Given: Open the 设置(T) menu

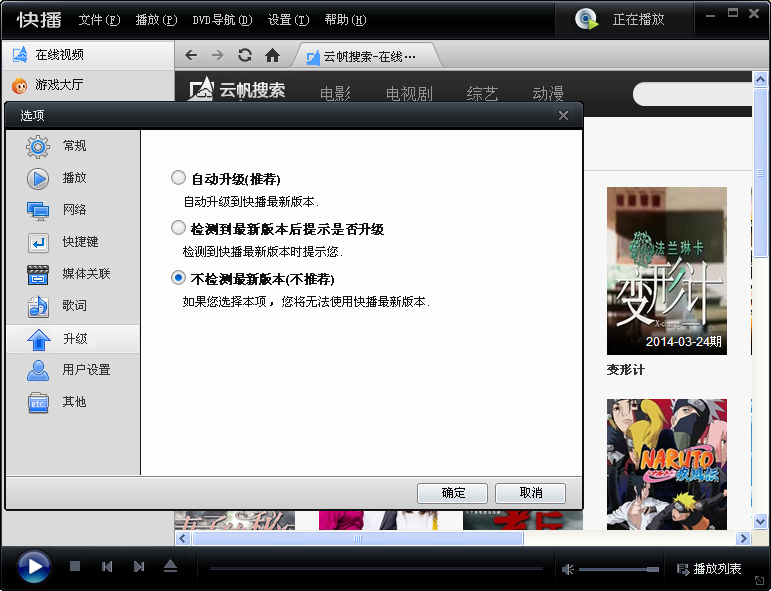Looking at the screenshot, I should (x=288, y=20).
